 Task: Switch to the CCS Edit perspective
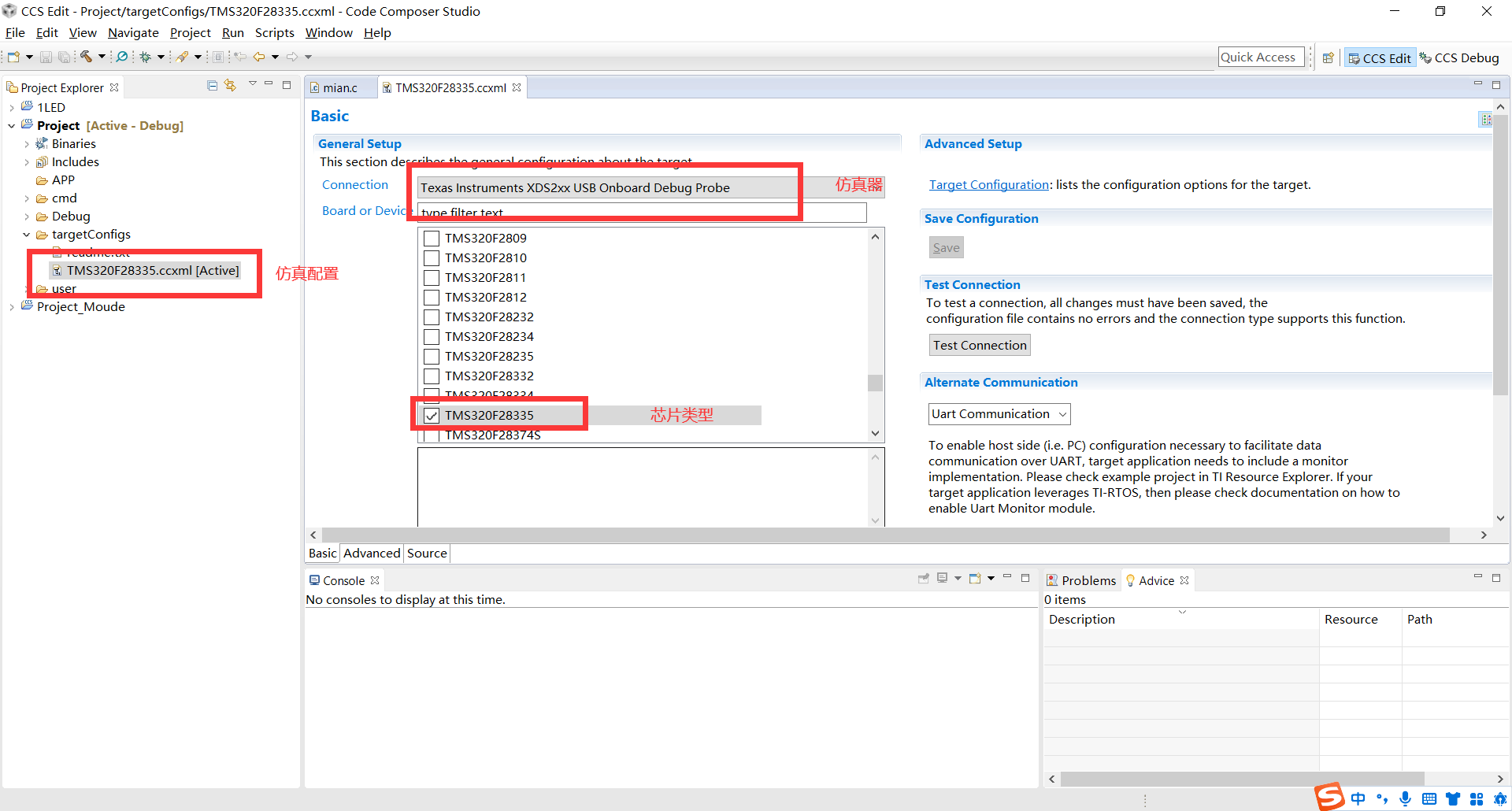[1380, 58]
